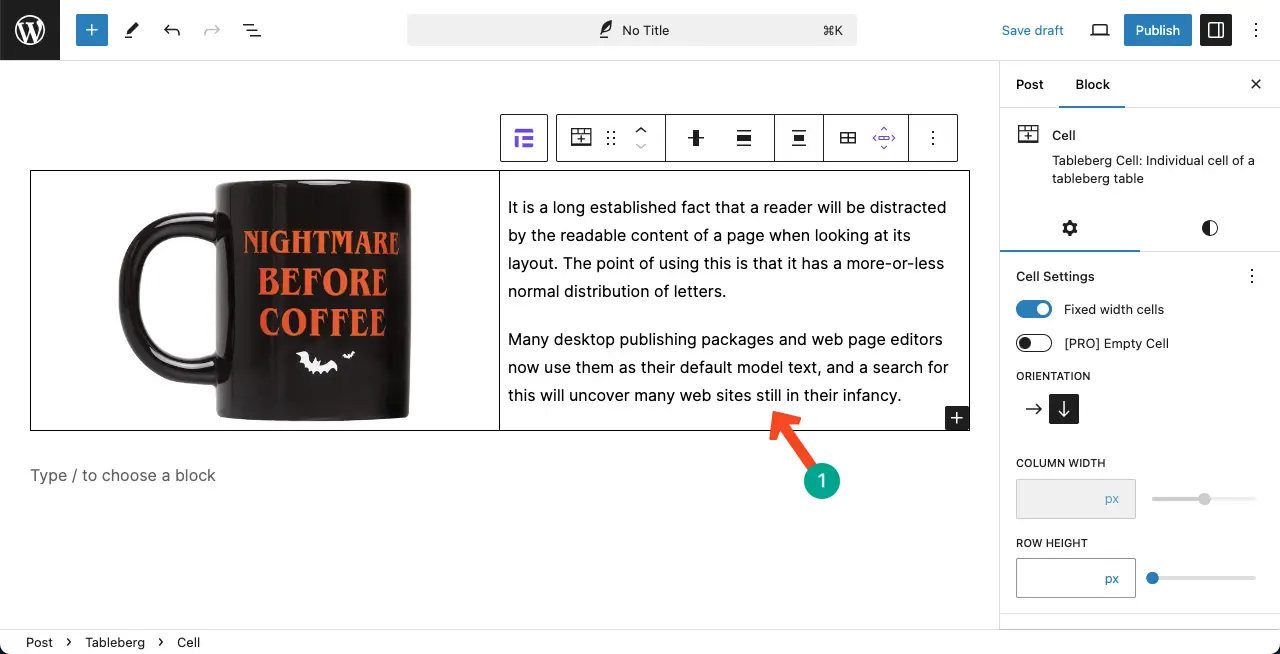
Task: Click the cell block type icon
Action: click(581, 138)
